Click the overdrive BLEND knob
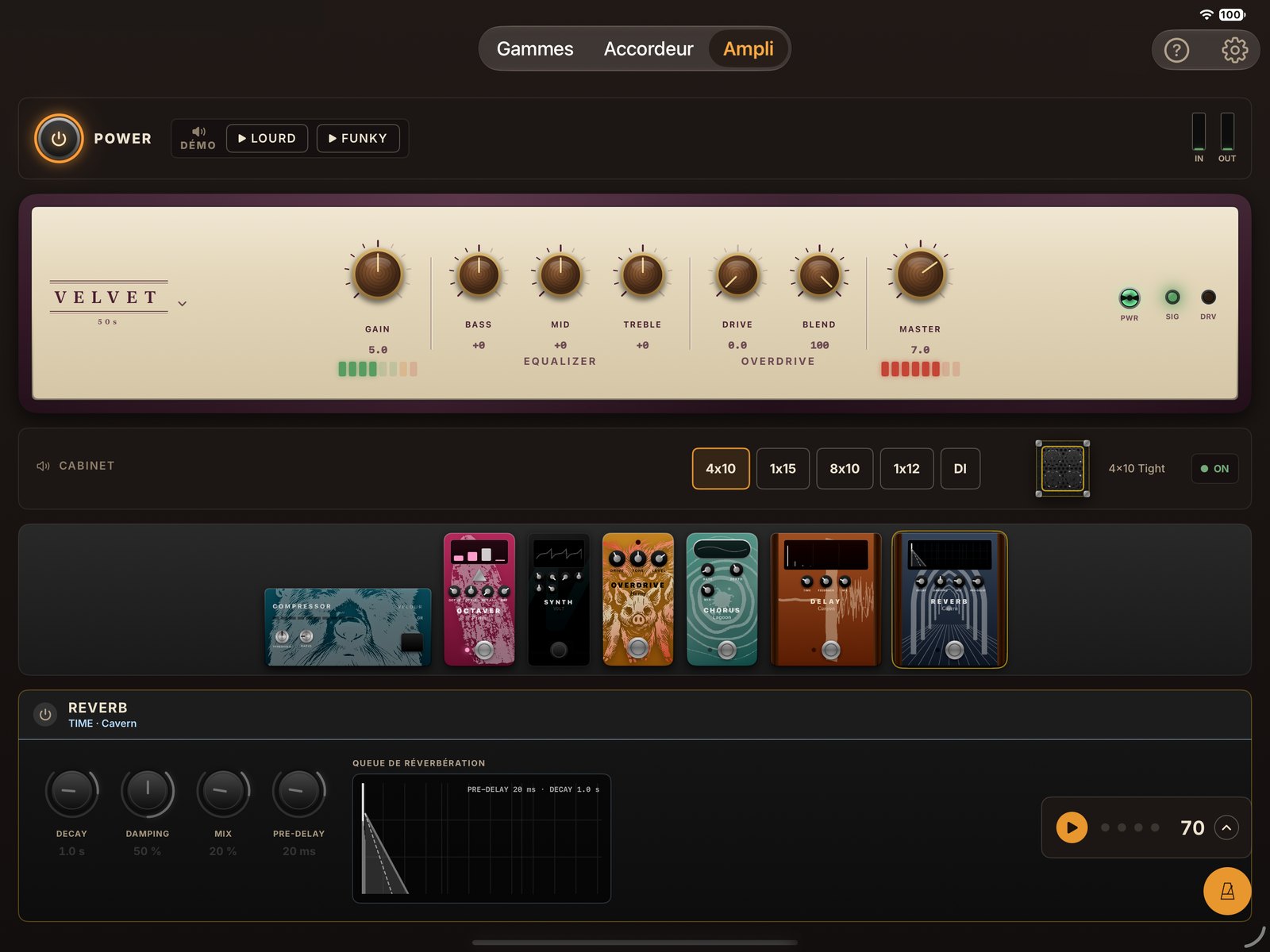Image resolution: width=1270 pixels, height=952 pixels. point(819,275)
